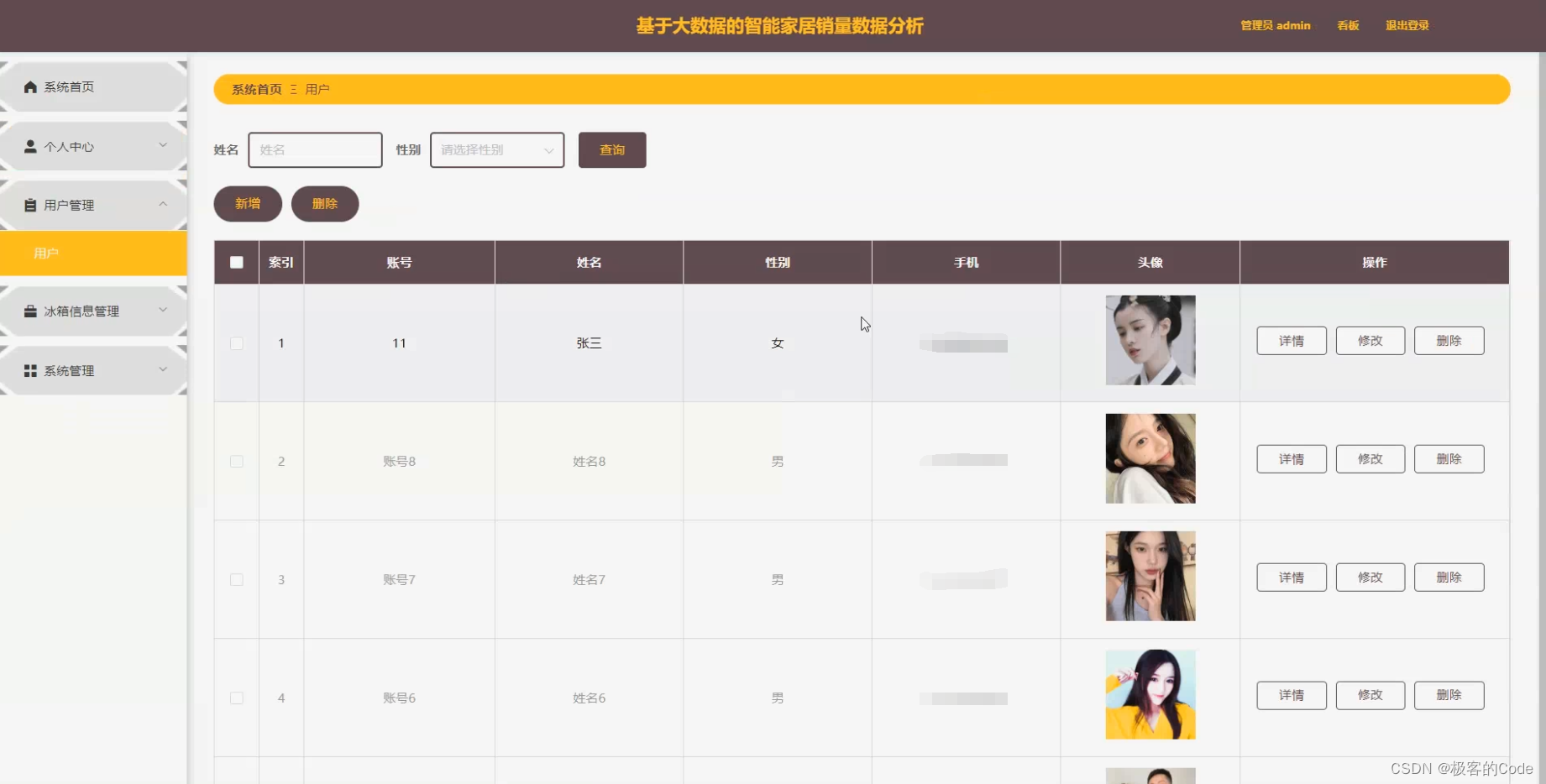Image resolution: width=1546 pixels, height=784 pixels.
Task: Click the account cell 账号8
Action: click(x=399, y=462)
